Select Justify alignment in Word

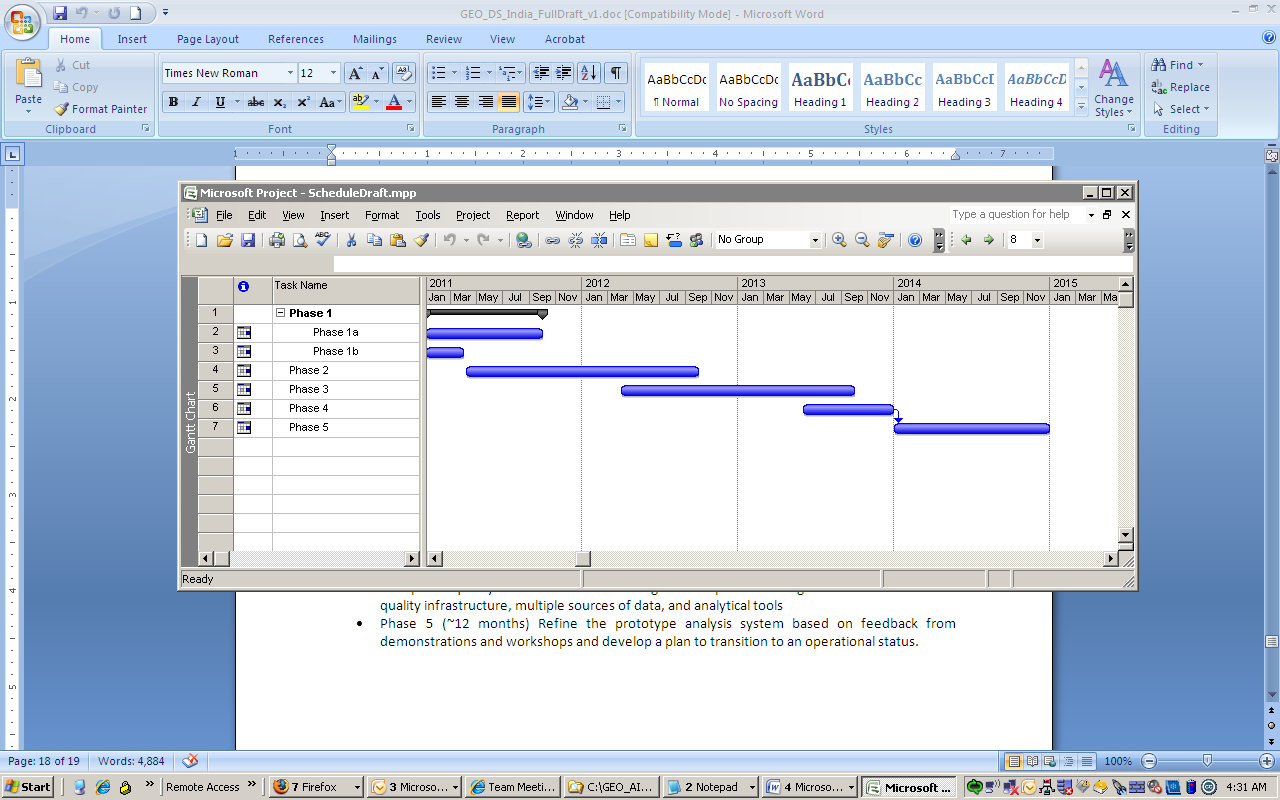509,102
